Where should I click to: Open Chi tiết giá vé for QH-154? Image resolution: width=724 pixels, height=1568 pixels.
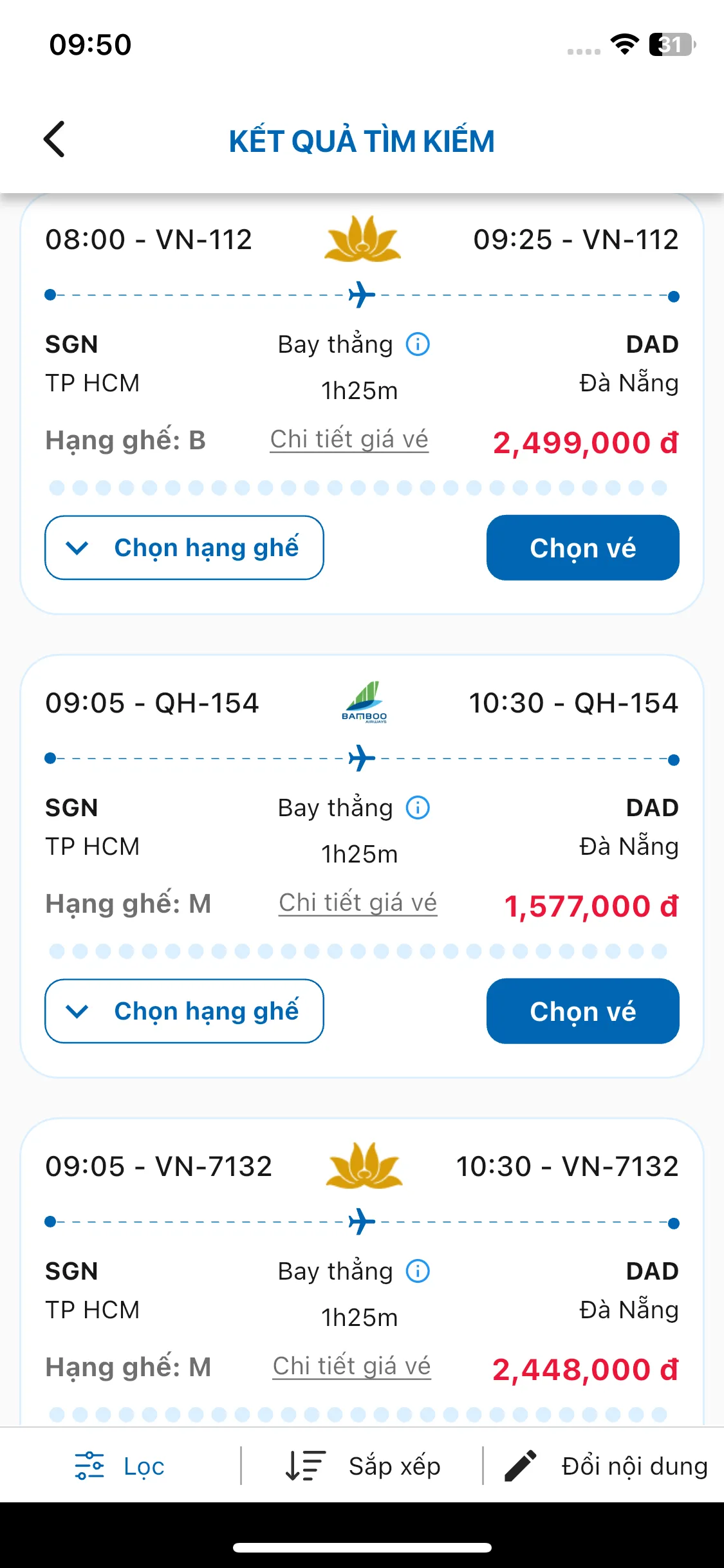pos(358,903)
